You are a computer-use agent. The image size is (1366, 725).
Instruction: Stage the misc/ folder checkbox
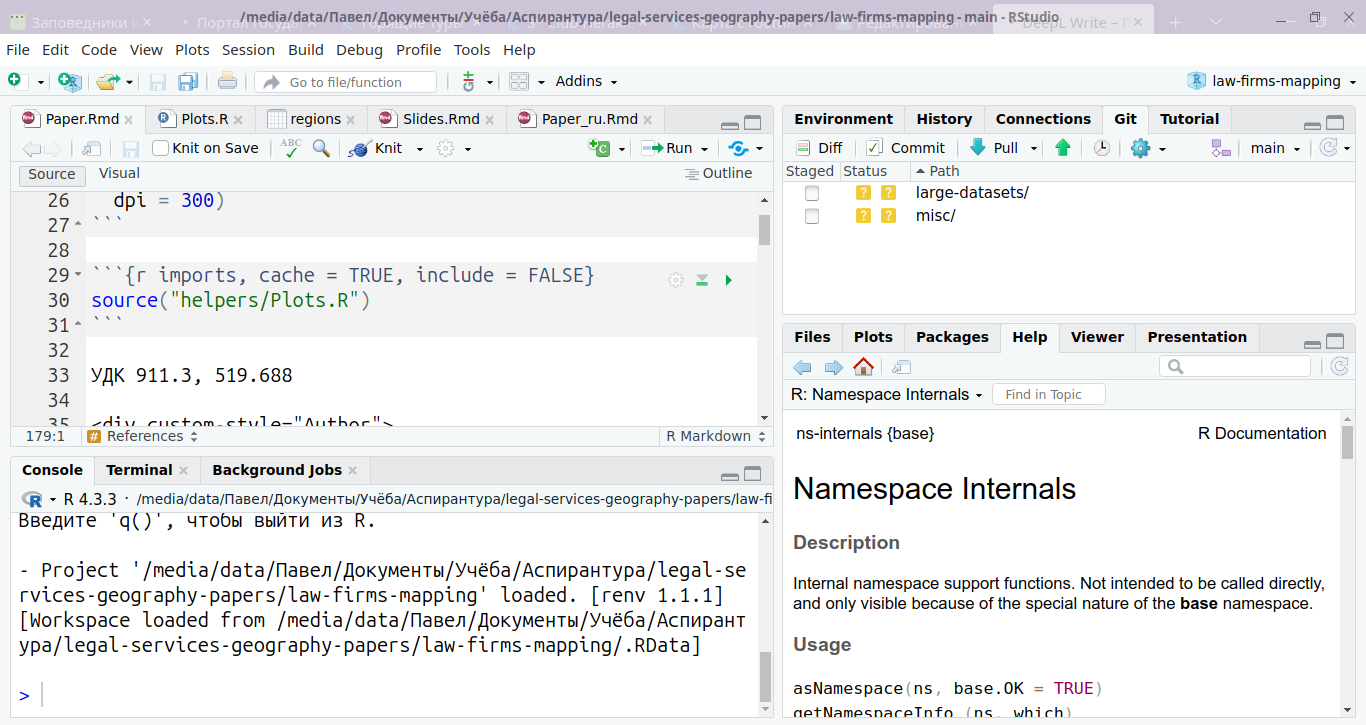click(x=812, y=216)
